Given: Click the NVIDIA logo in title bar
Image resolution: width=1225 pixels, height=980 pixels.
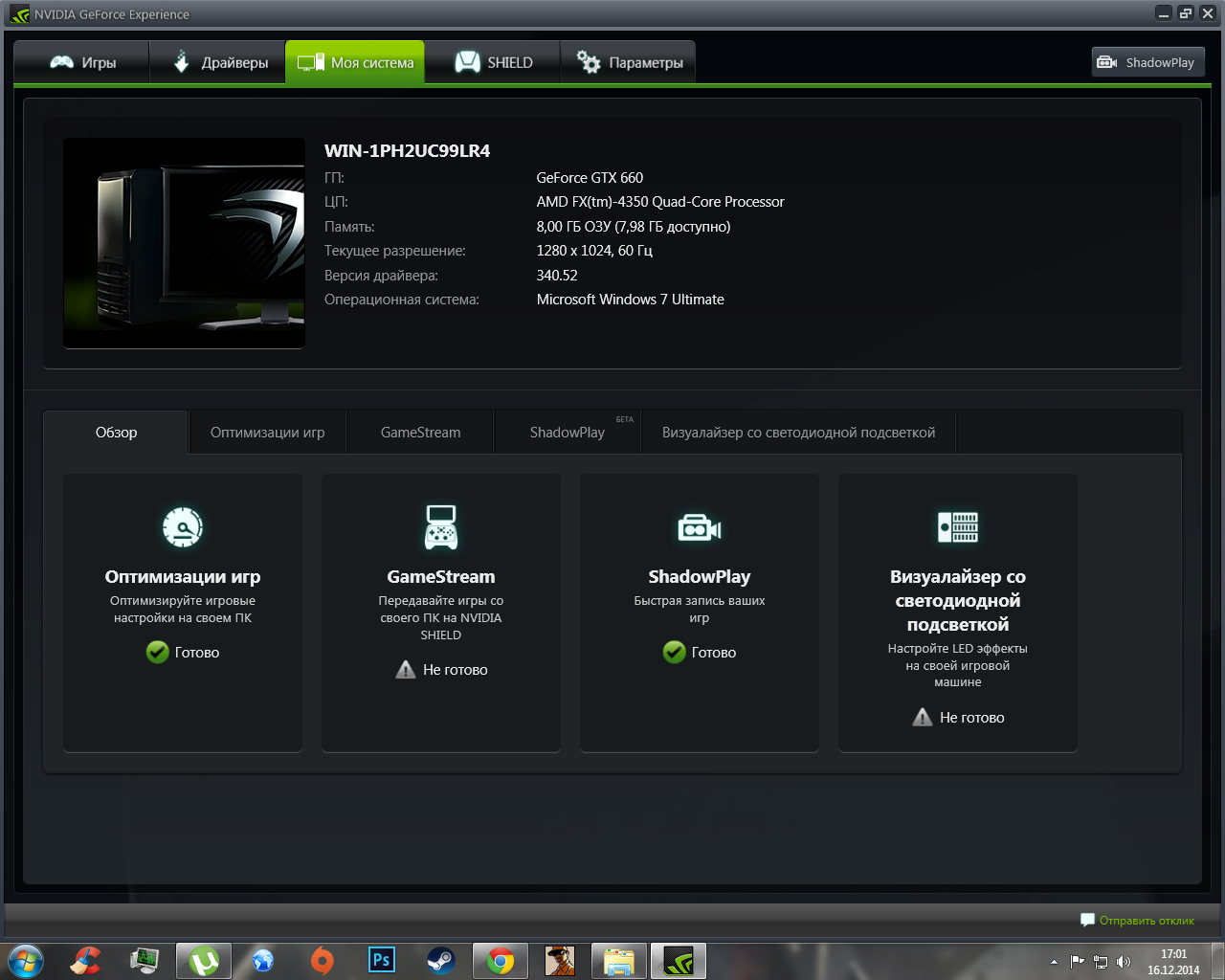Looking at the screenshot, I should (x=19, y=14).
